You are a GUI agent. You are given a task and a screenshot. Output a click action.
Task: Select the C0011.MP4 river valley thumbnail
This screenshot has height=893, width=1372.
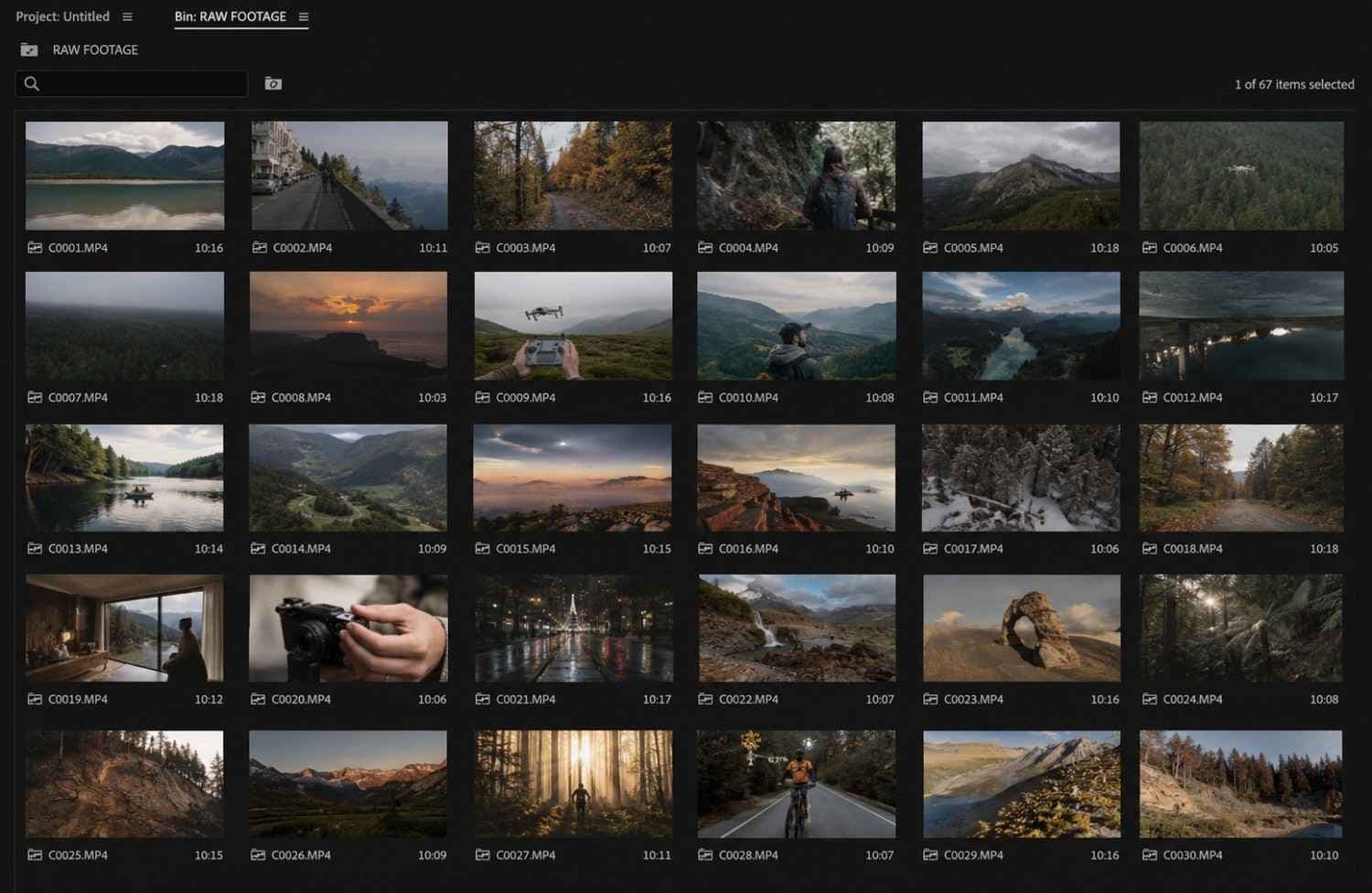[x=1022, y=326]
